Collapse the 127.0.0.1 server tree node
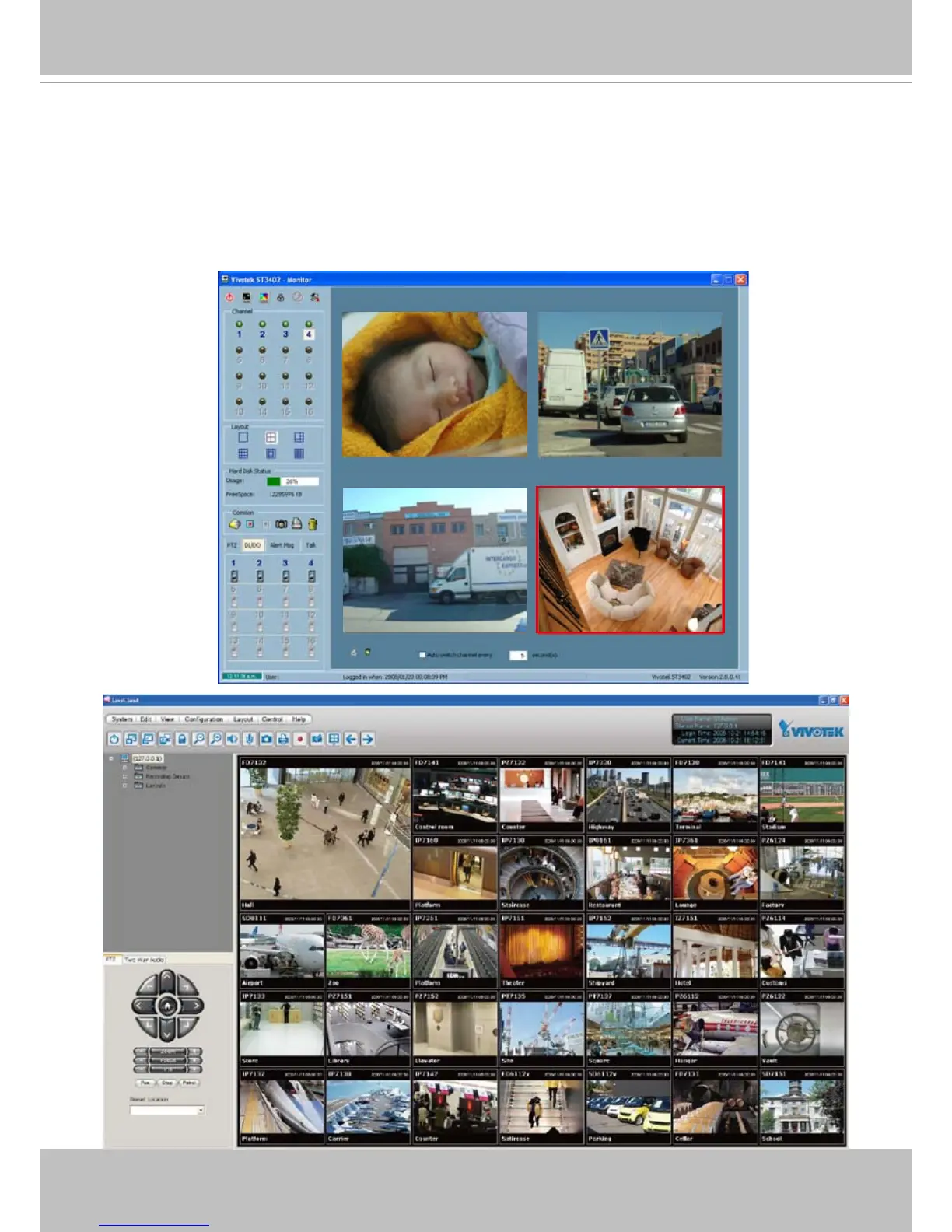The image size is (952, 1232). [111, 758]
